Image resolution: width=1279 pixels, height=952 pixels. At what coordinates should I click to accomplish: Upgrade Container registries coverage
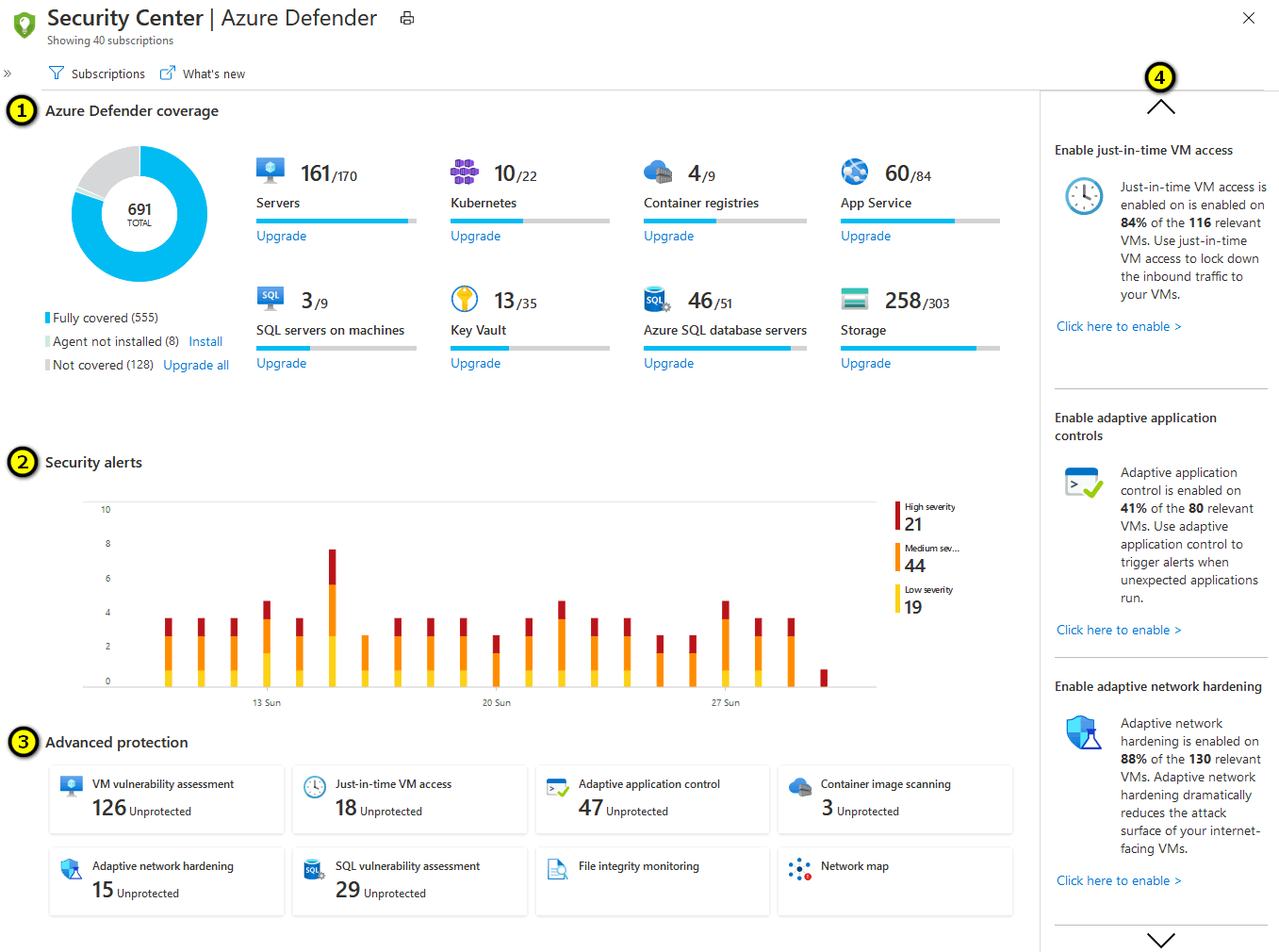(x=669, y=236)
